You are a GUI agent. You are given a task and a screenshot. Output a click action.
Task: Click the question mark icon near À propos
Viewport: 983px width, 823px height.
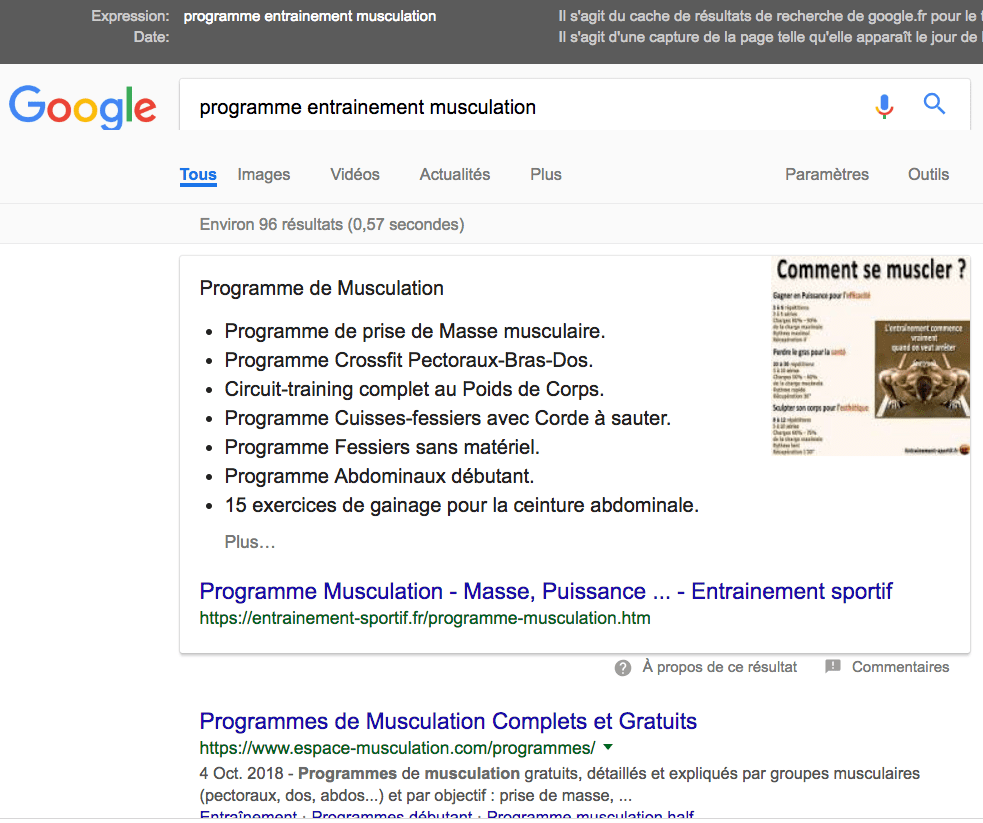click(x=623, y=668)
